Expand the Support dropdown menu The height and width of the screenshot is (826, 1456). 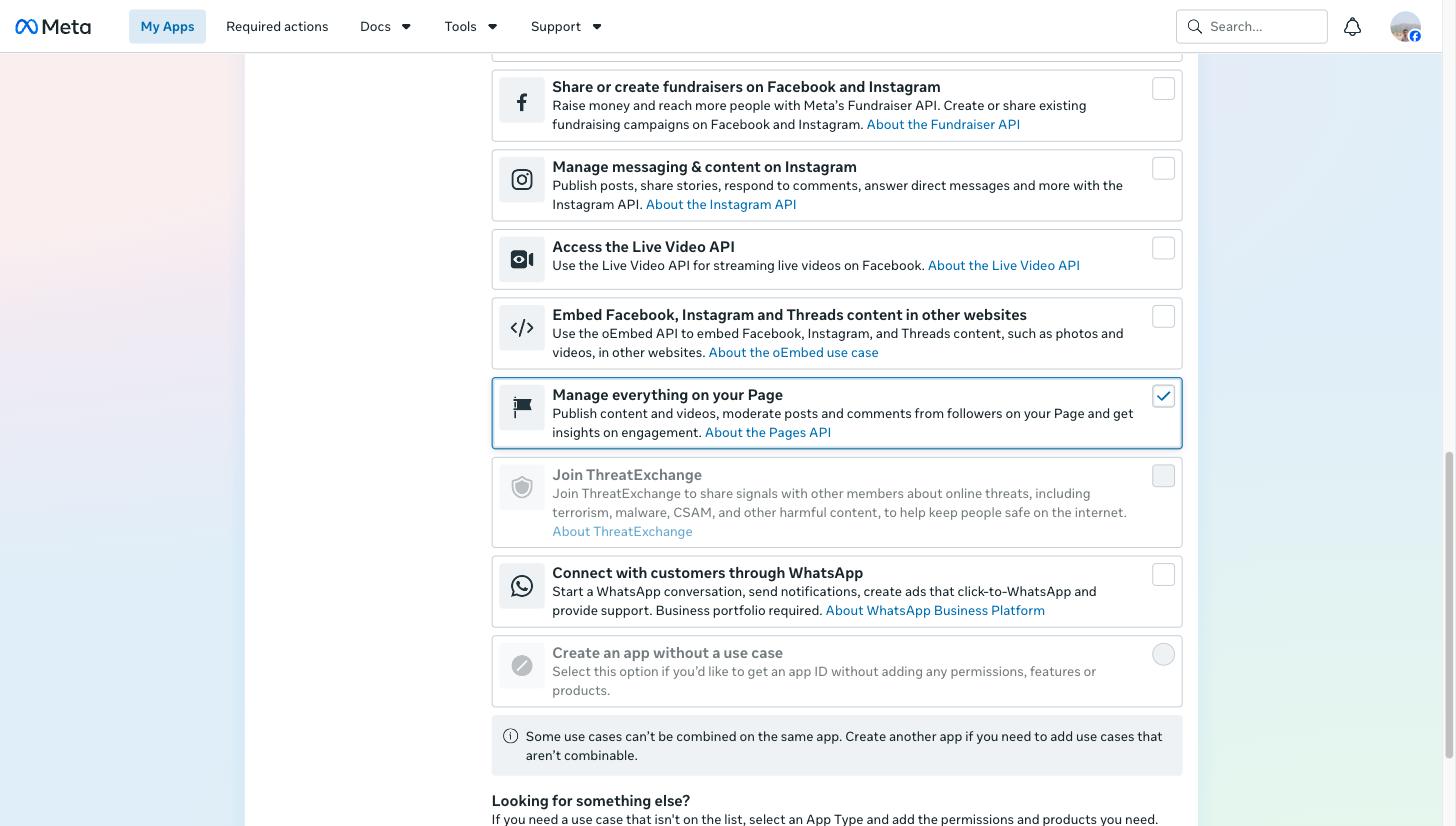point(566,27)
